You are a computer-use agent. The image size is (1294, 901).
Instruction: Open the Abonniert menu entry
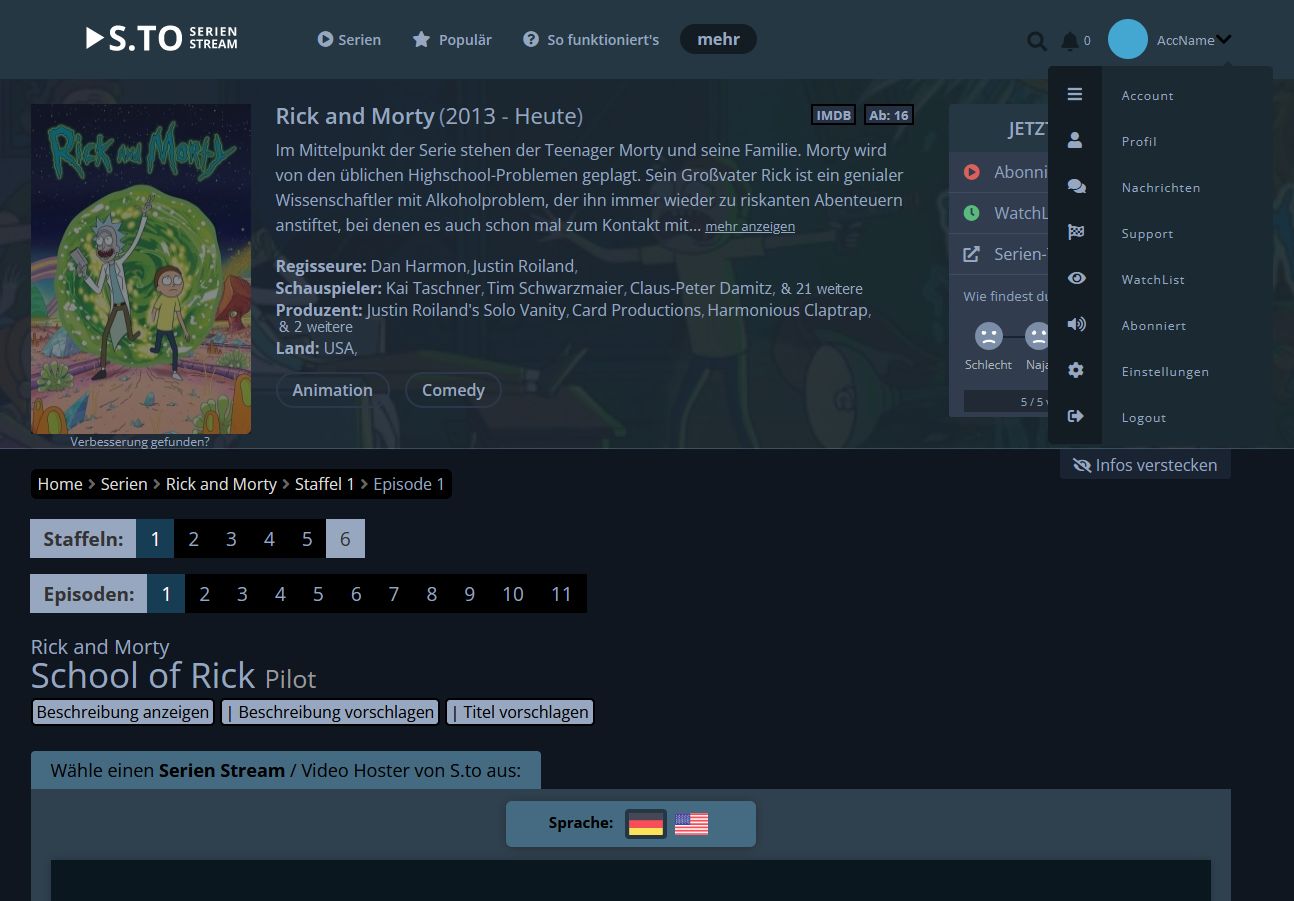[x=1153, y=325]
